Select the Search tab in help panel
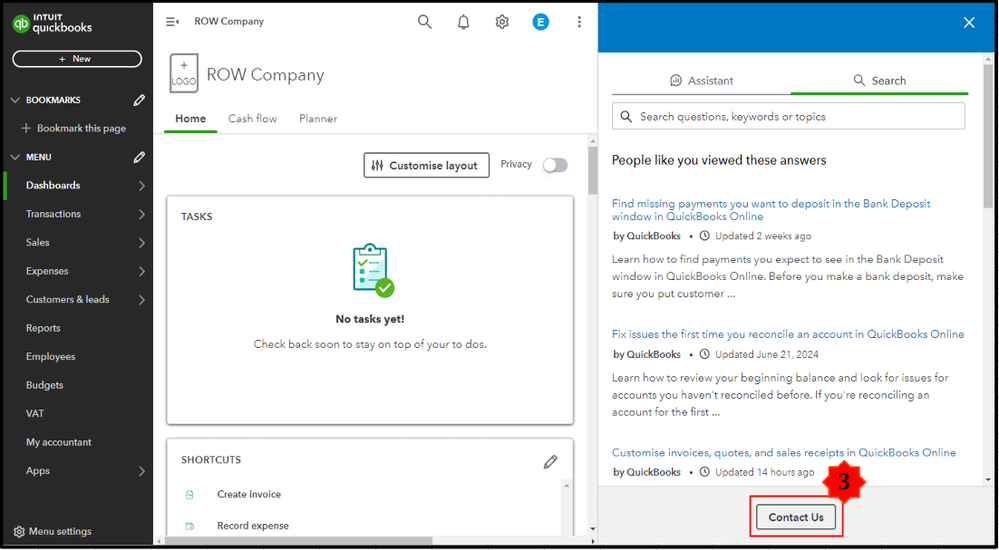Viewport: 999px width, 550px height. pos(879,80)
